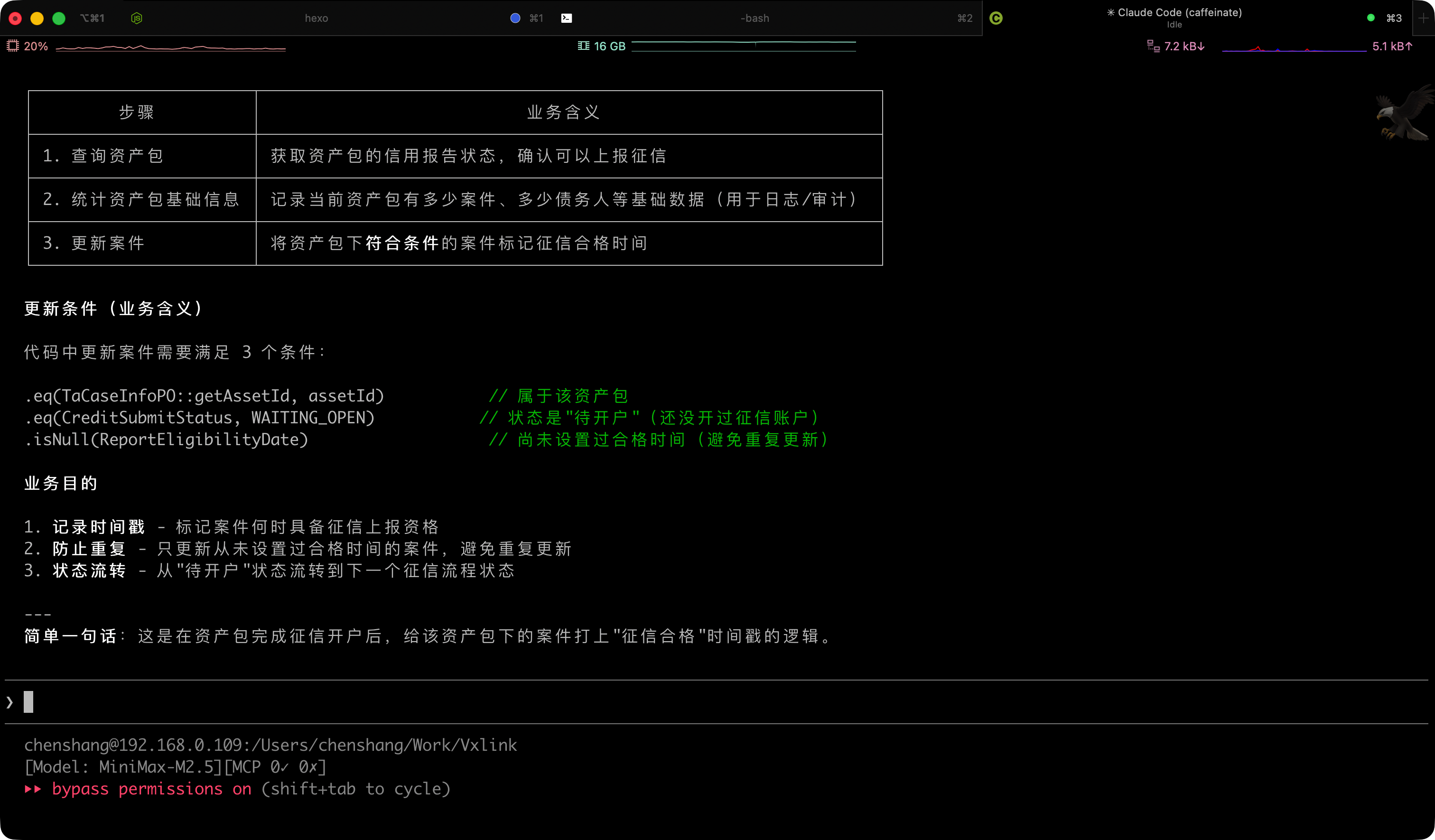Switch to the -bash tab
This screenshot has width=1435, height=840.
755,18
